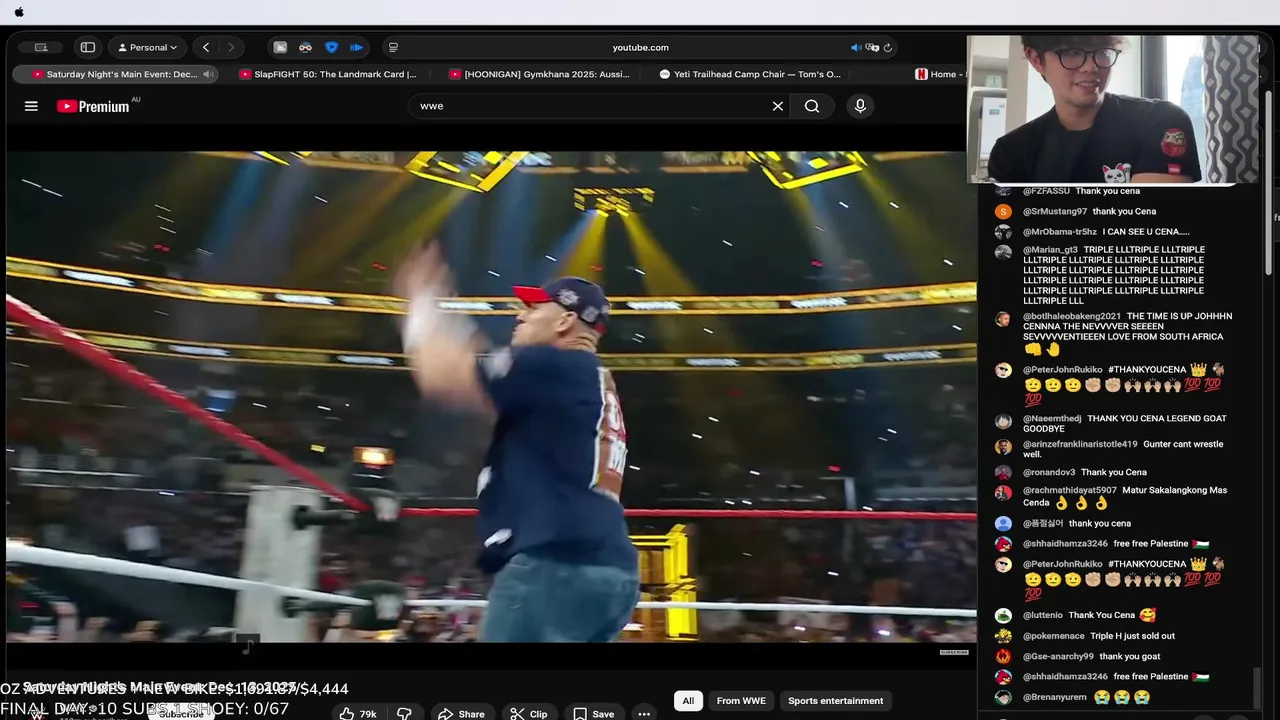Open page reader menu in address bar
The image size is (1280, 720).
coord(393,47)
